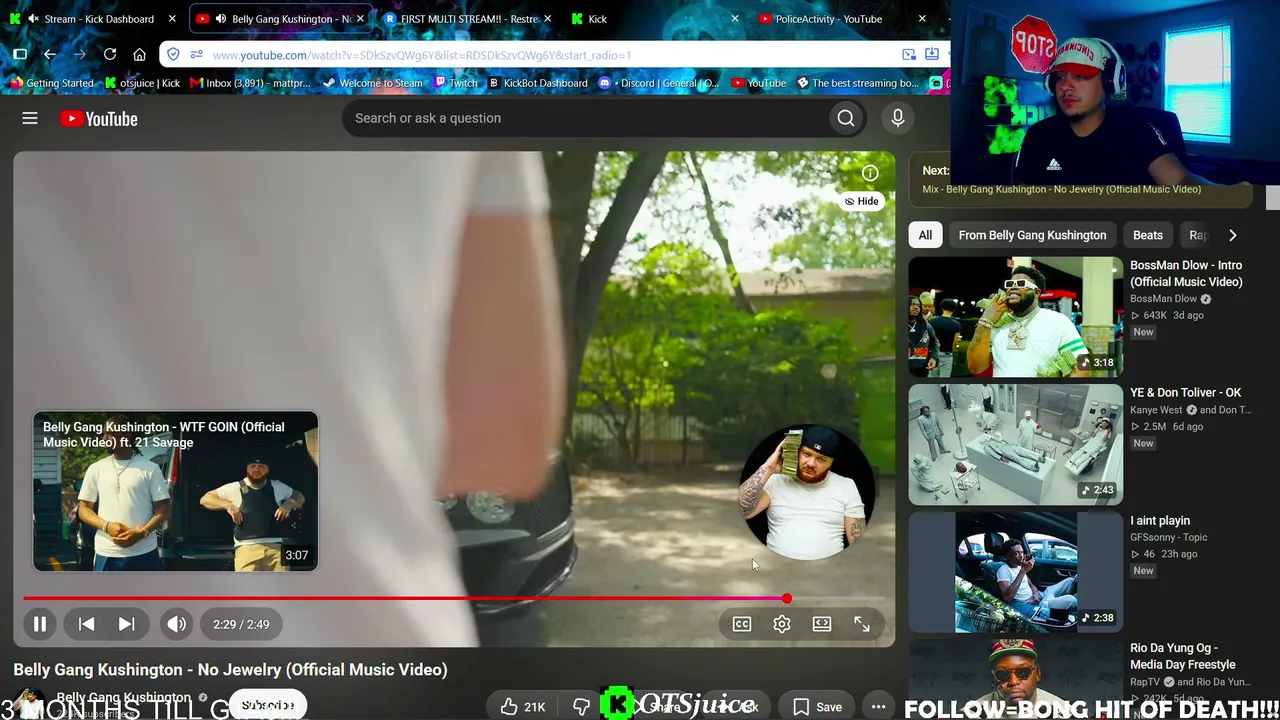Mute the video using the speaker icon
Viewport: 1280px width, 720px height.
pyautogui.click(x=176, y=624)
